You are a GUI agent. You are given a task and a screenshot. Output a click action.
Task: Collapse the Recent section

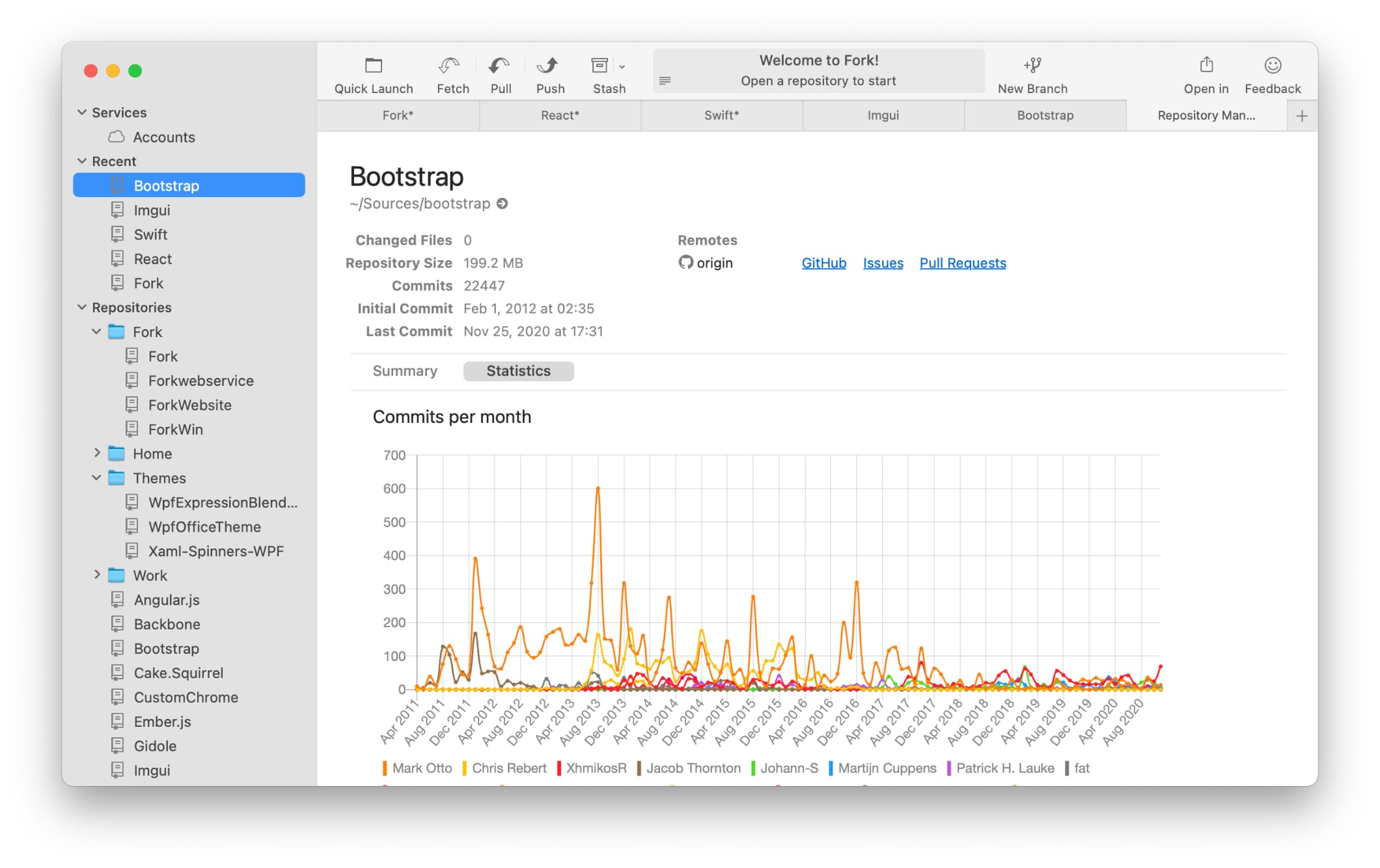click(x=82, y=161)
